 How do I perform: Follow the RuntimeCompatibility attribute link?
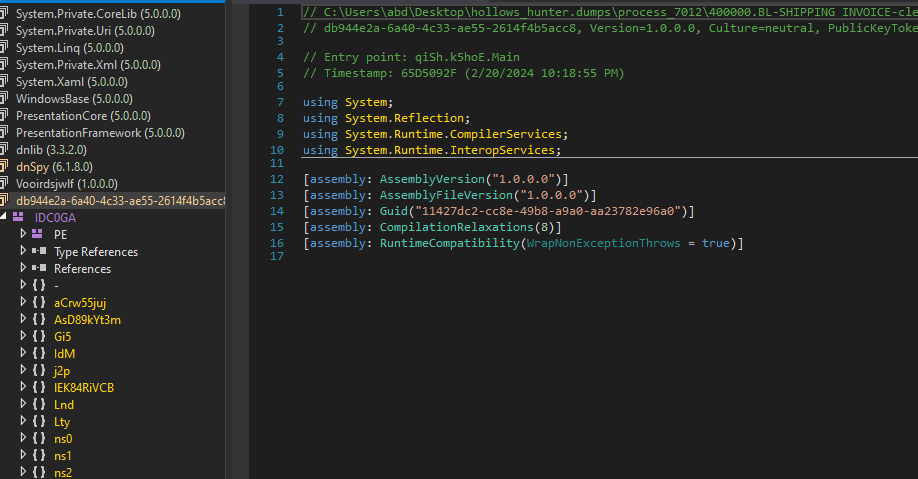tap(450, 243)
